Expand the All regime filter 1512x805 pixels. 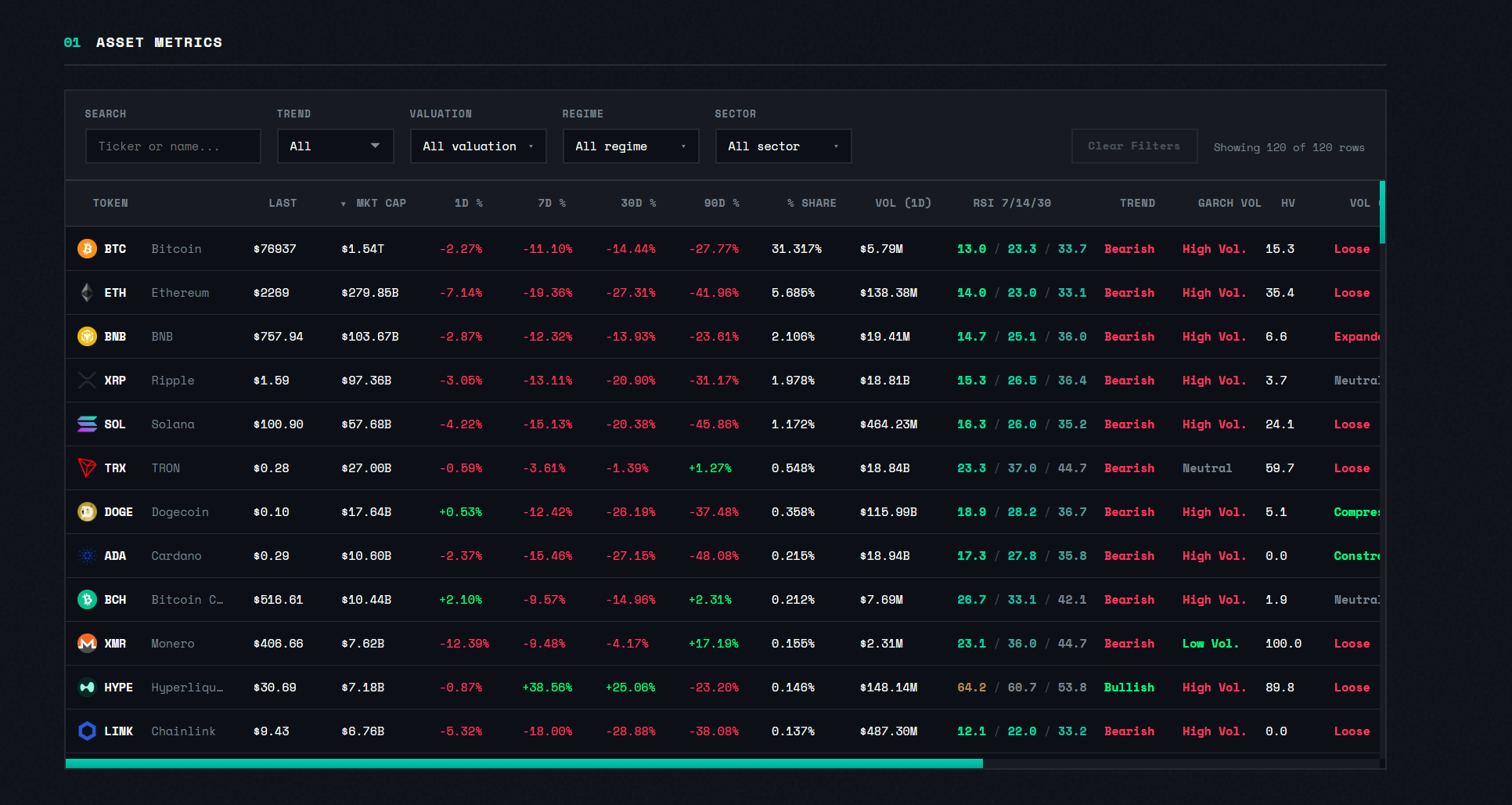point(631,146)
